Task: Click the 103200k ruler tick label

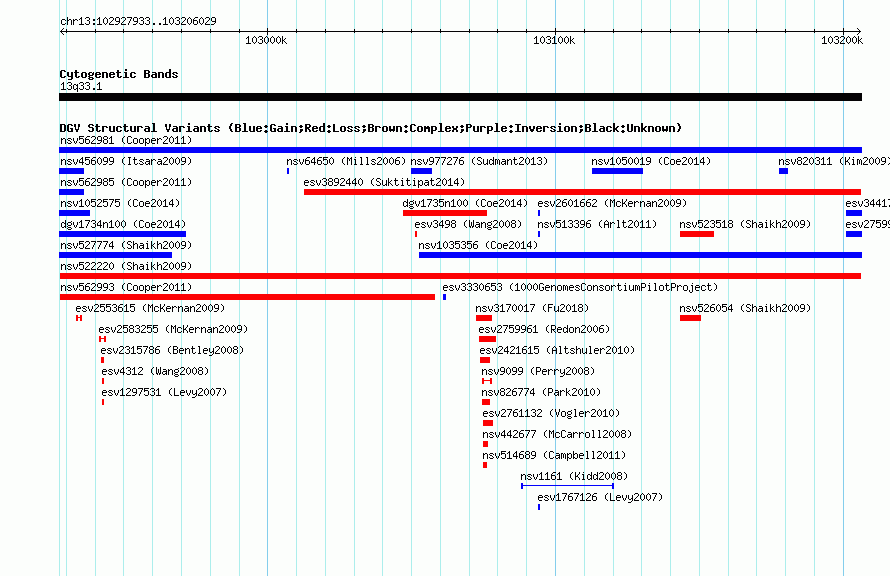Action: (x=842, y=40)
